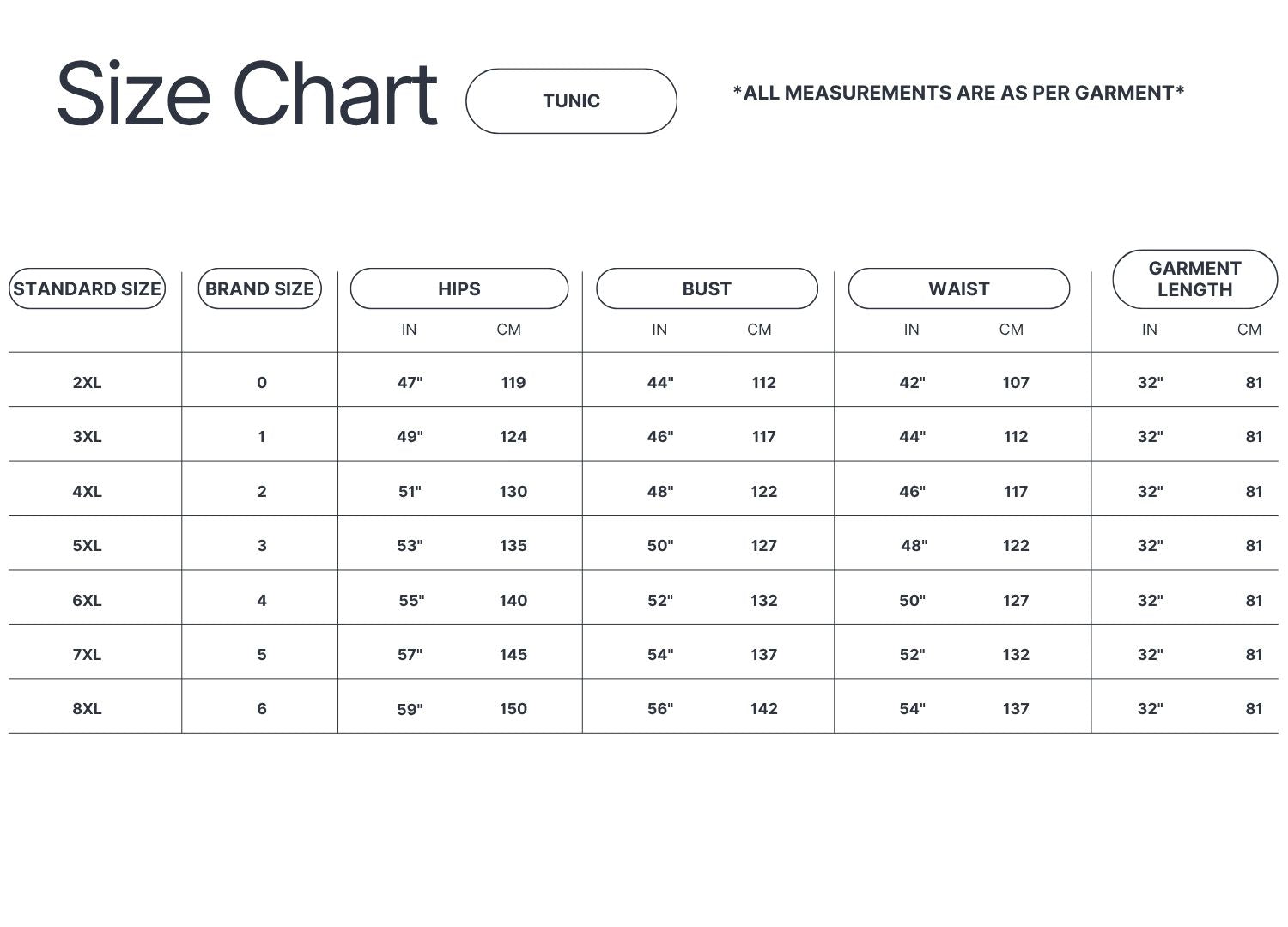Click the WAIST header pill
Viewport: 1288px width, 927px height.
pos(958,288)
